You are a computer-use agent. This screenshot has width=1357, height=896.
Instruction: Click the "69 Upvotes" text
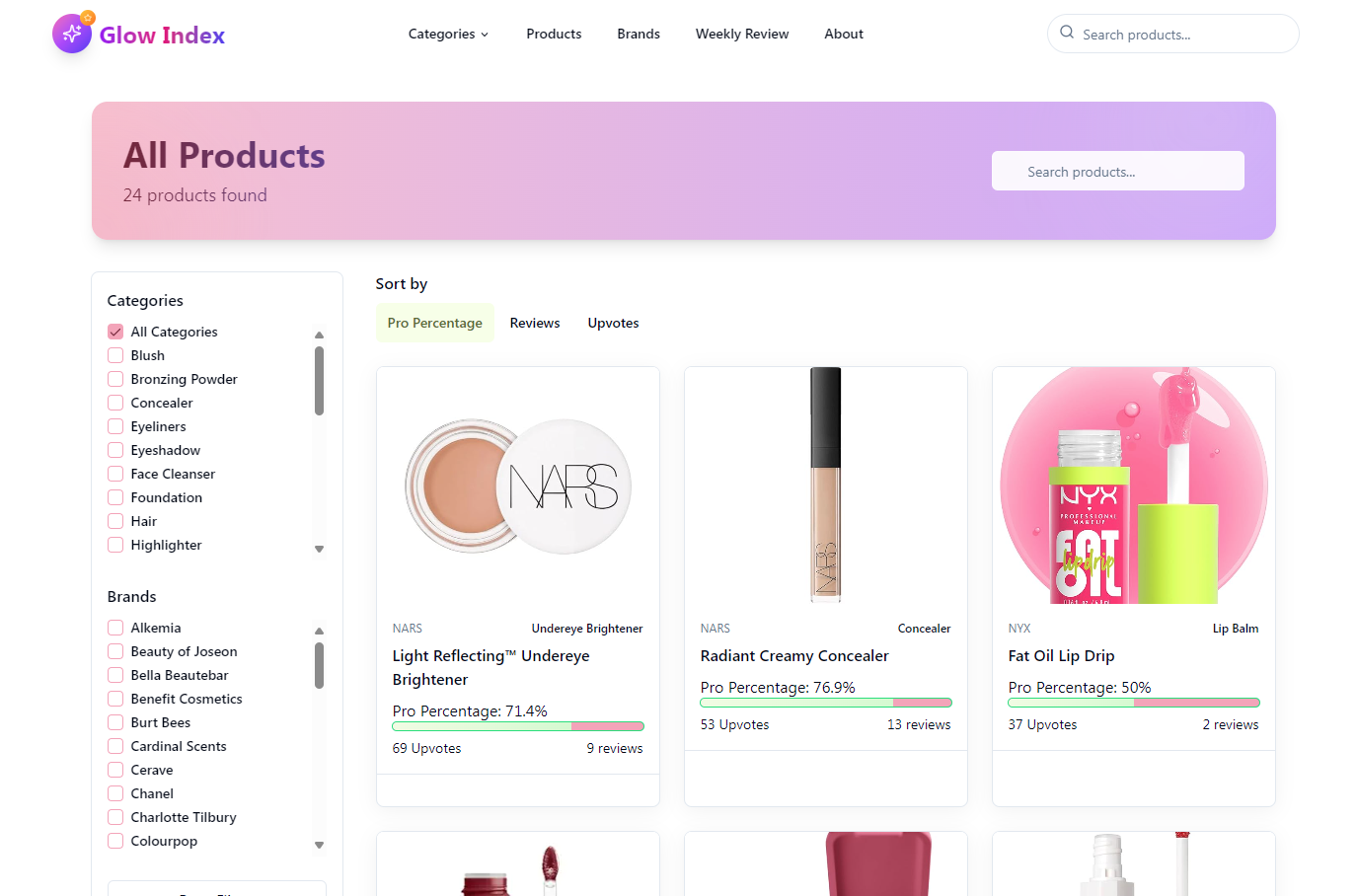click(427, 748)
